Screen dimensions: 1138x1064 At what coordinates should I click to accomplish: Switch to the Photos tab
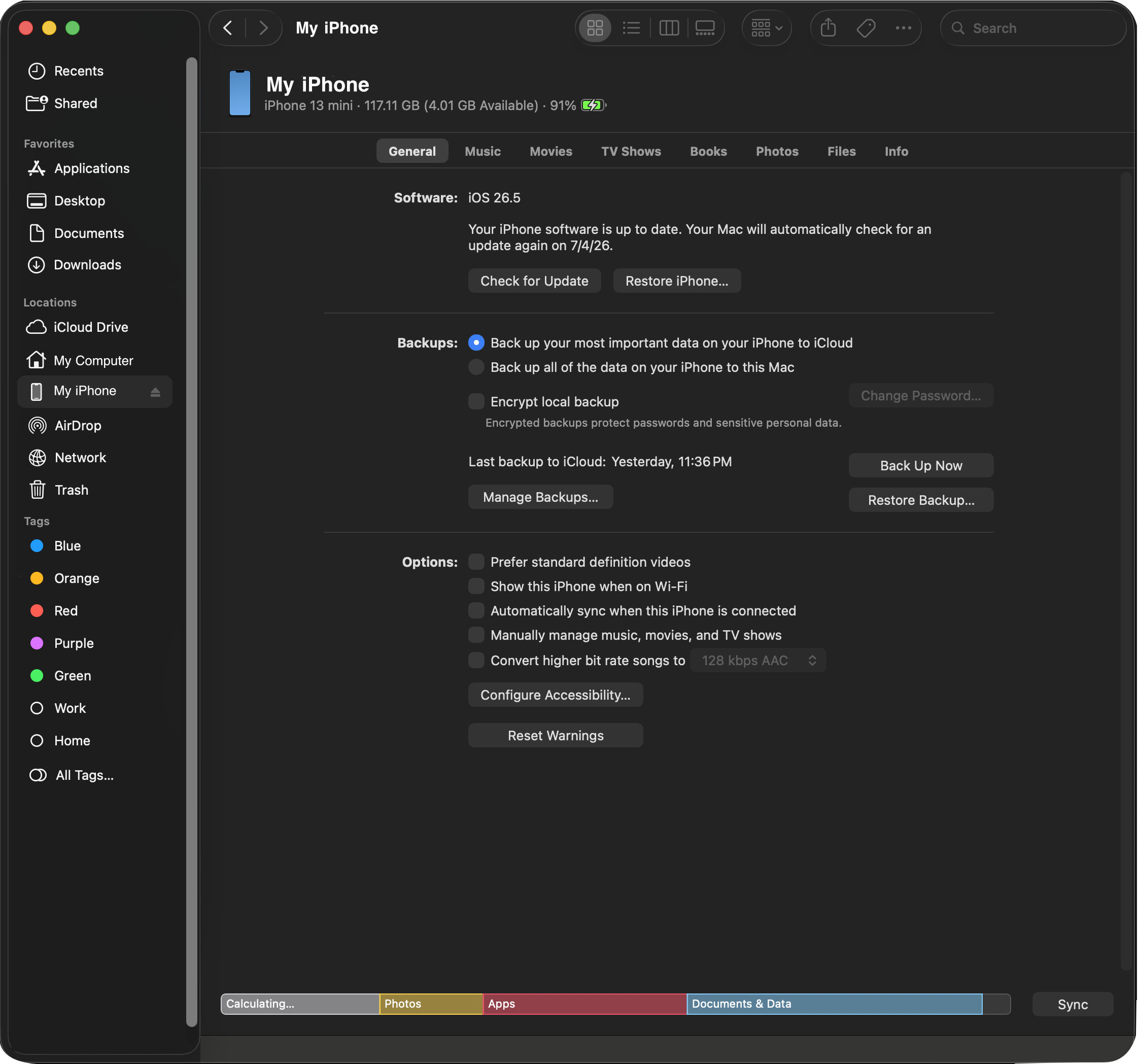coord(777,151)
